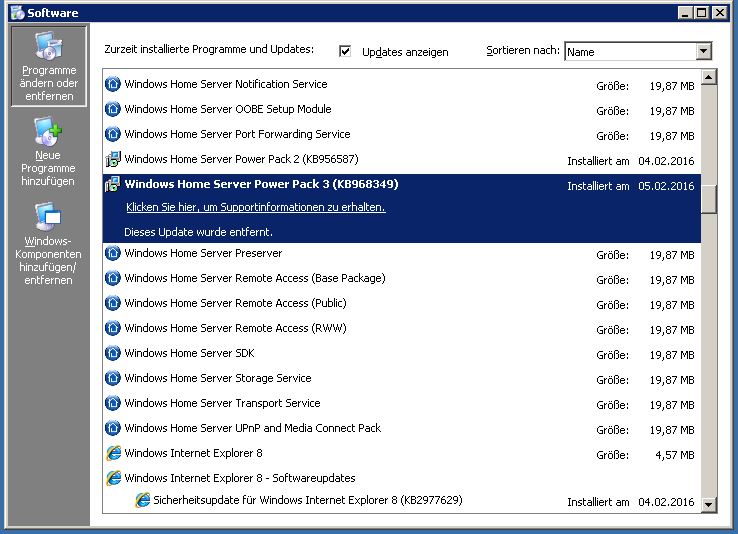The width and height of the screenshot is (738, 534).
Task: Click Internet Explorer 8 Softwareupdates icon
Action: click(113, 478)
